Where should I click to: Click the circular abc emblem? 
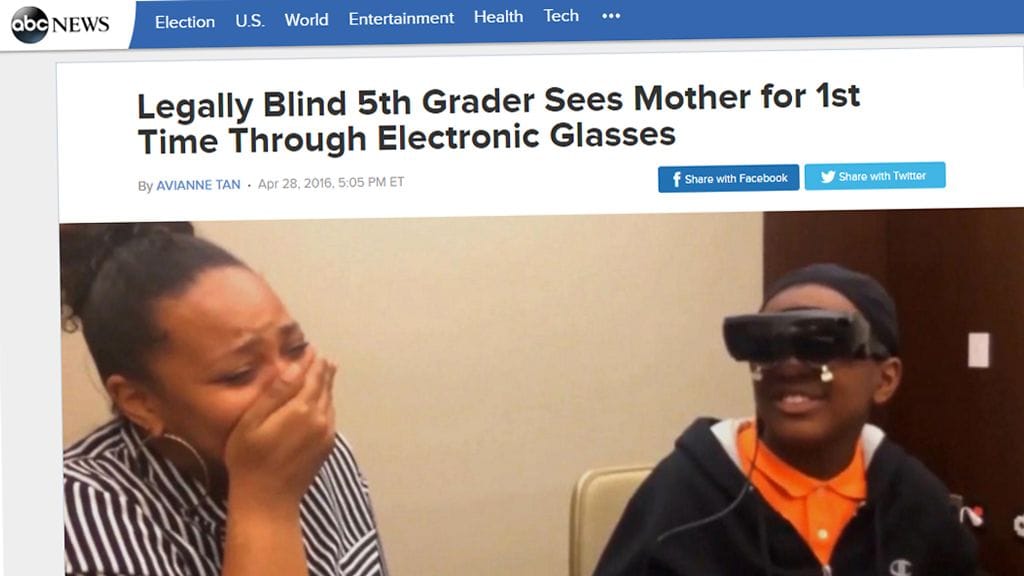coord(29,25)
